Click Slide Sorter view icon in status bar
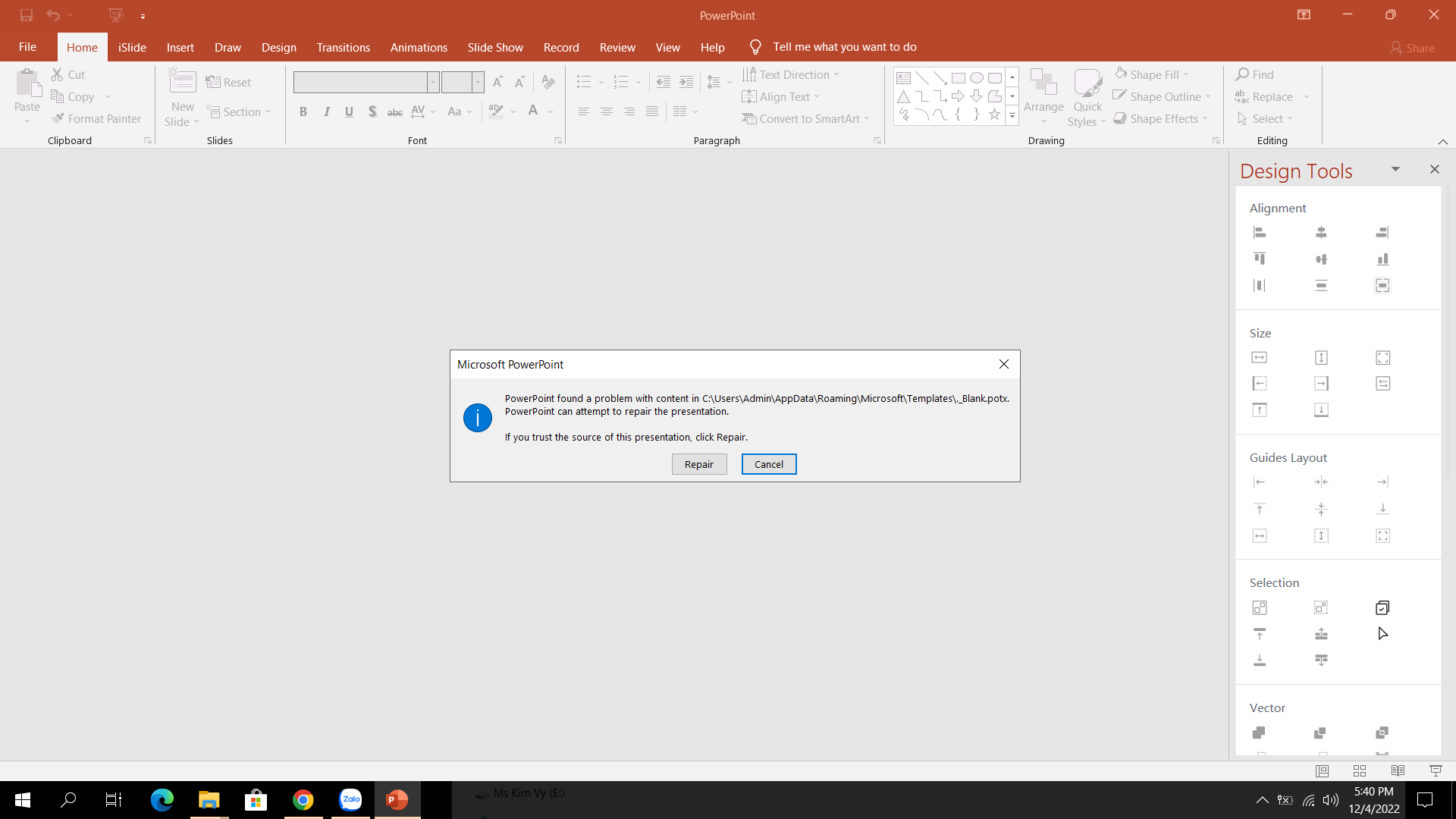 coord(1360,770)
